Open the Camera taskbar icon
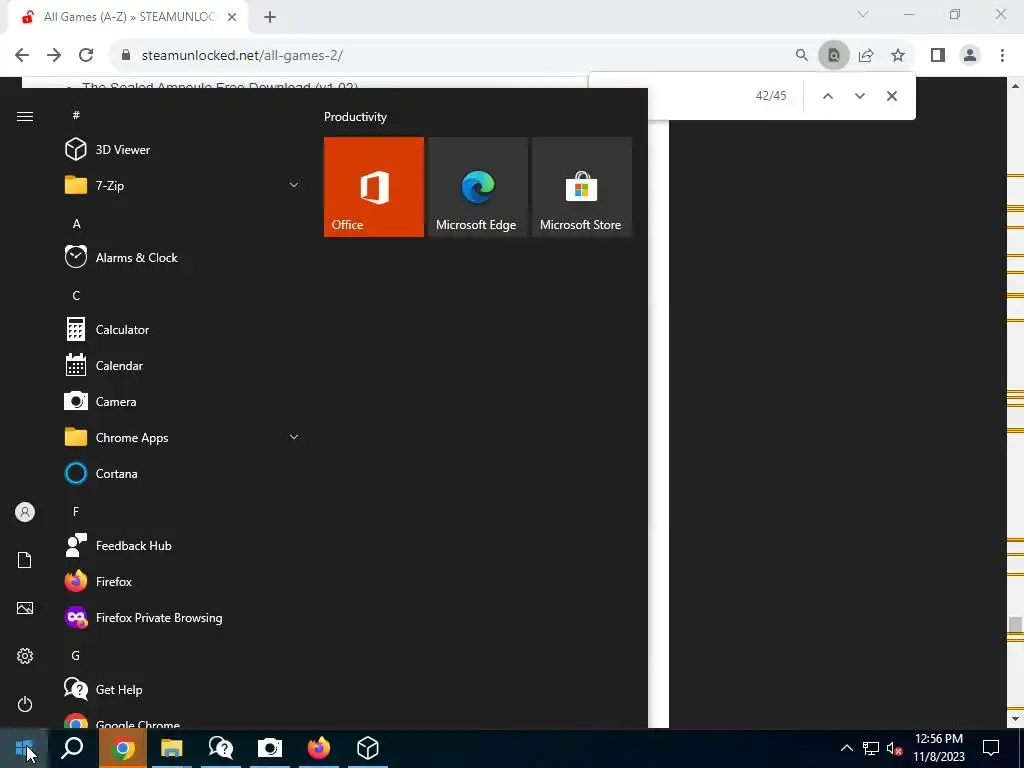The height and width of the screenshot is (768, 1024). [270, 748]
